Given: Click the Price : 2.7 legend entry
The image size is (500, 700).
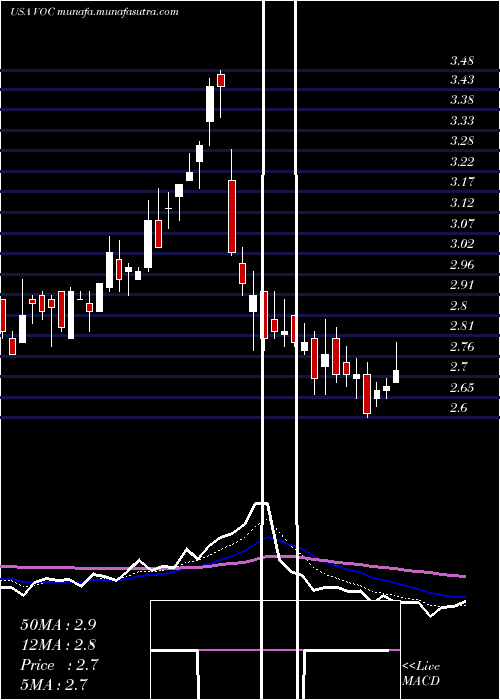Looking at the screenshot, I should point(59,665).
